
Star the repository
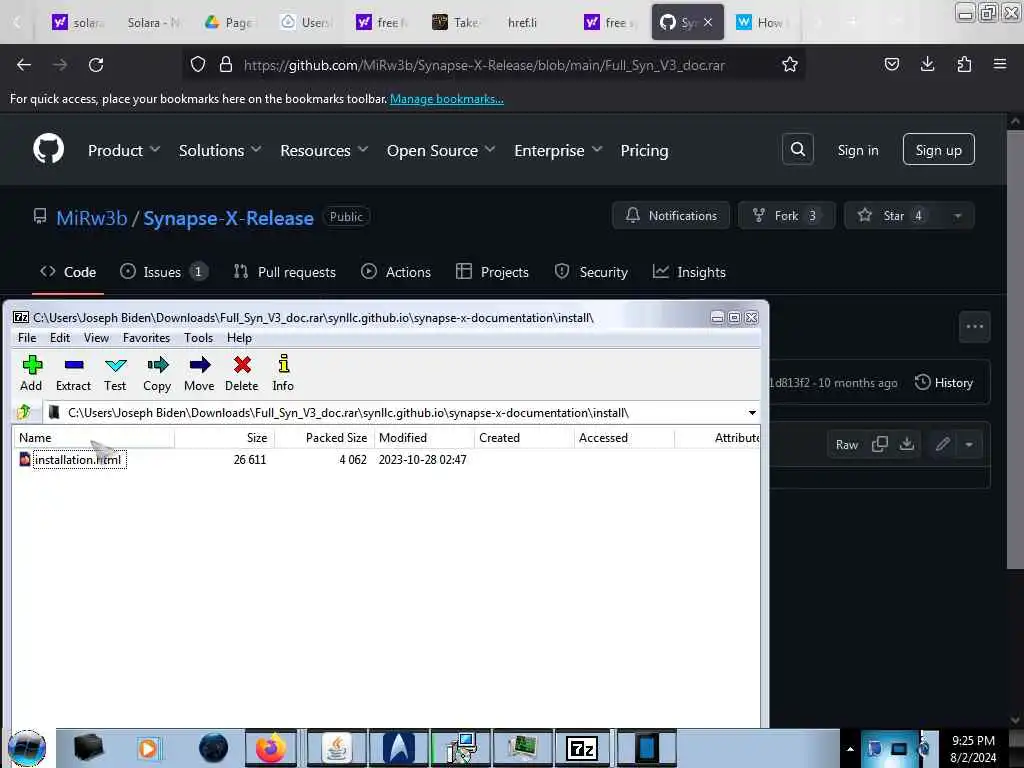pyautogui.click(x=892, y=216)
